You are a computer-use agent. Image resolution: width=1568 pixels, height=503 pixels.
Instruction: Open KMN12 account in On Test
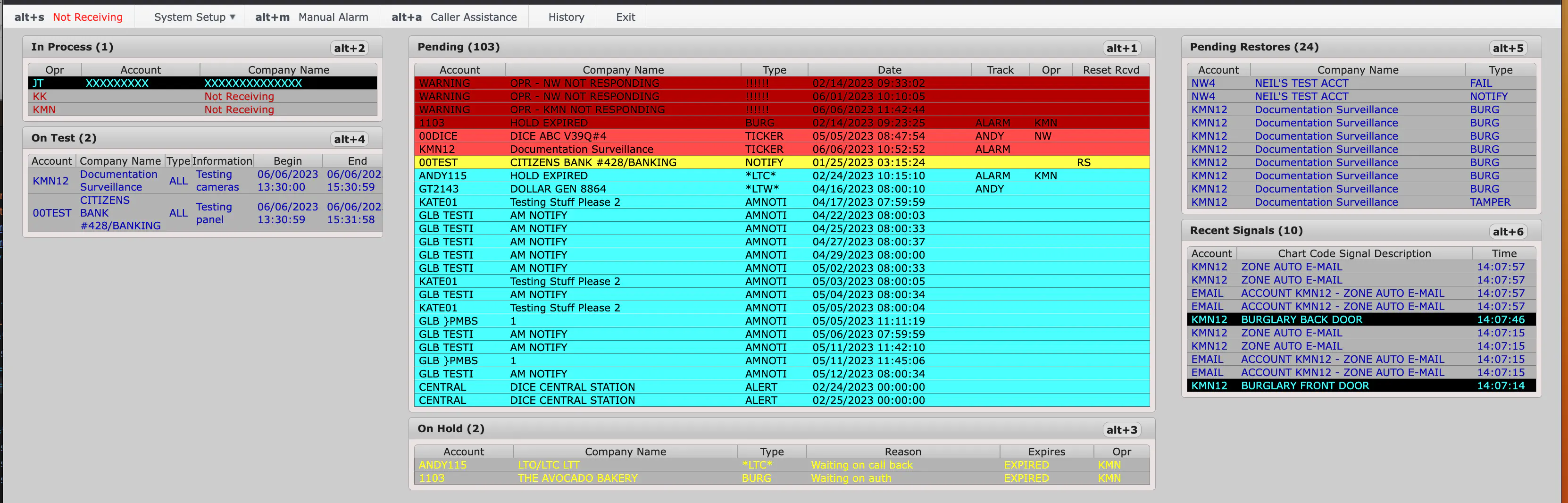tap(50, 181)
